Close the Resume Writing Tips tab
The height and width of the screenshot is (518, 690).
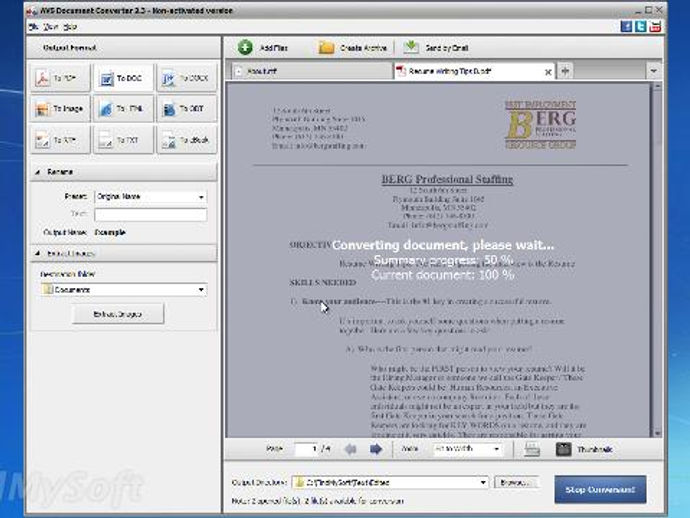tap(548, 72)
